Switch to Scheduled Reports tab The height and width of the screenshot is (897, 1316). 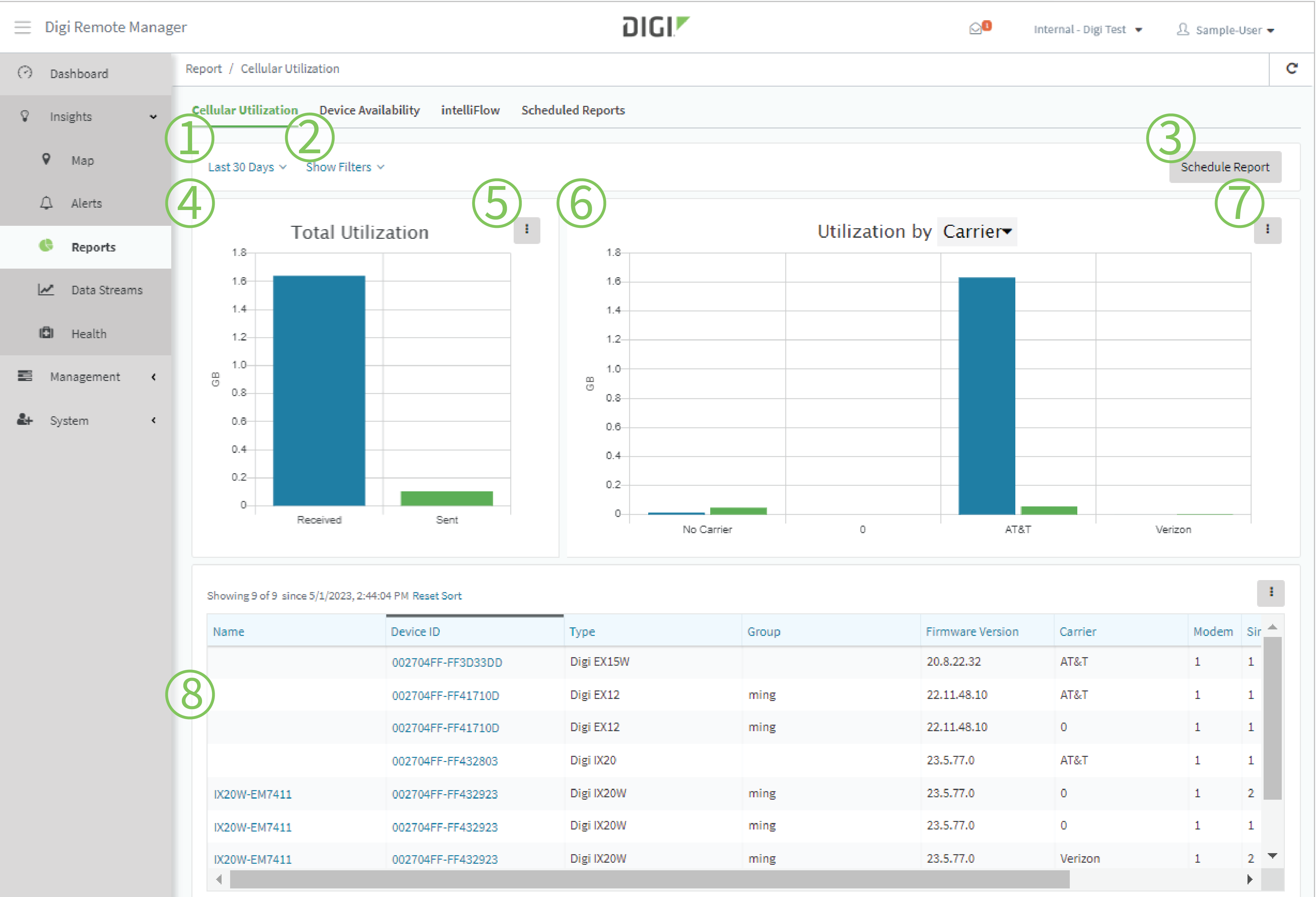point(573,110)
